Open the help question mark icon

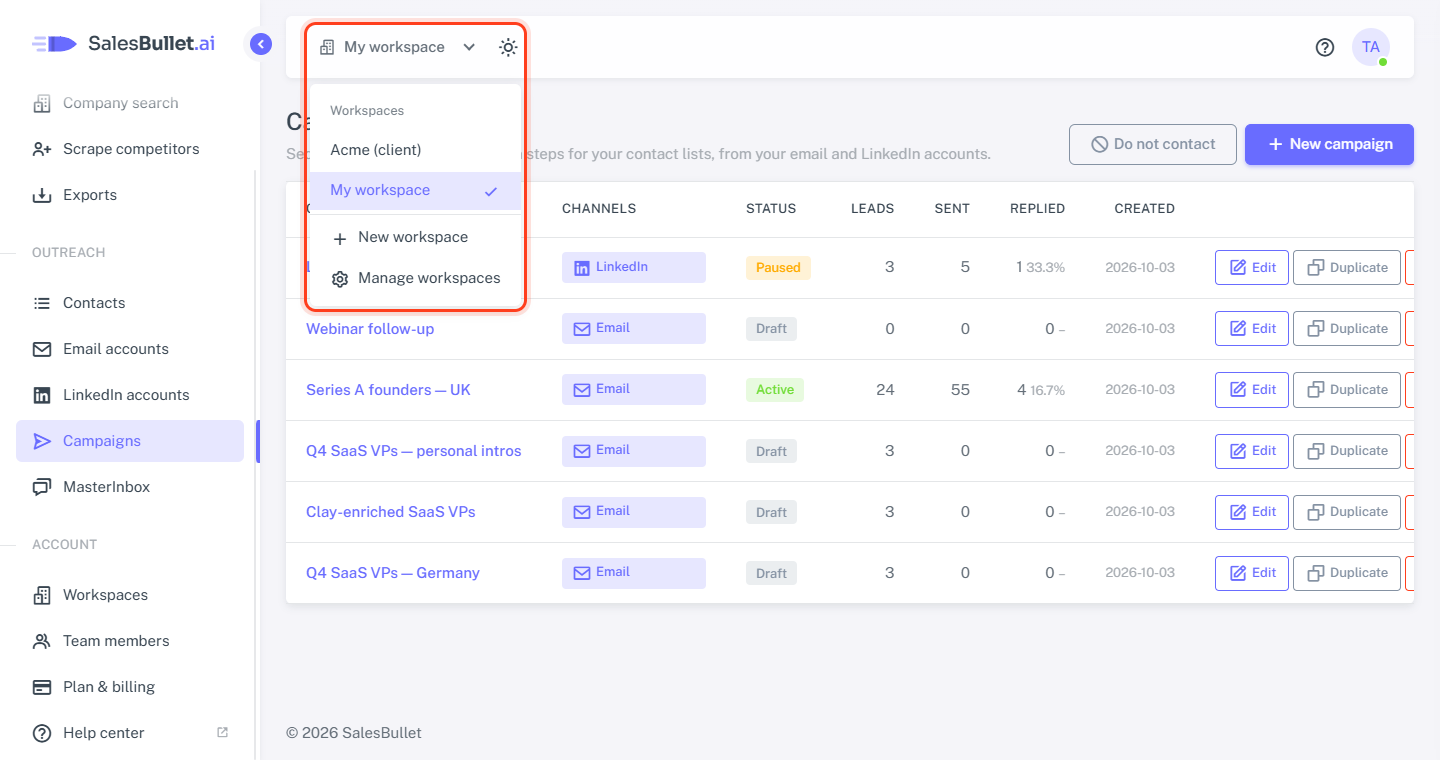(1325, 47)
